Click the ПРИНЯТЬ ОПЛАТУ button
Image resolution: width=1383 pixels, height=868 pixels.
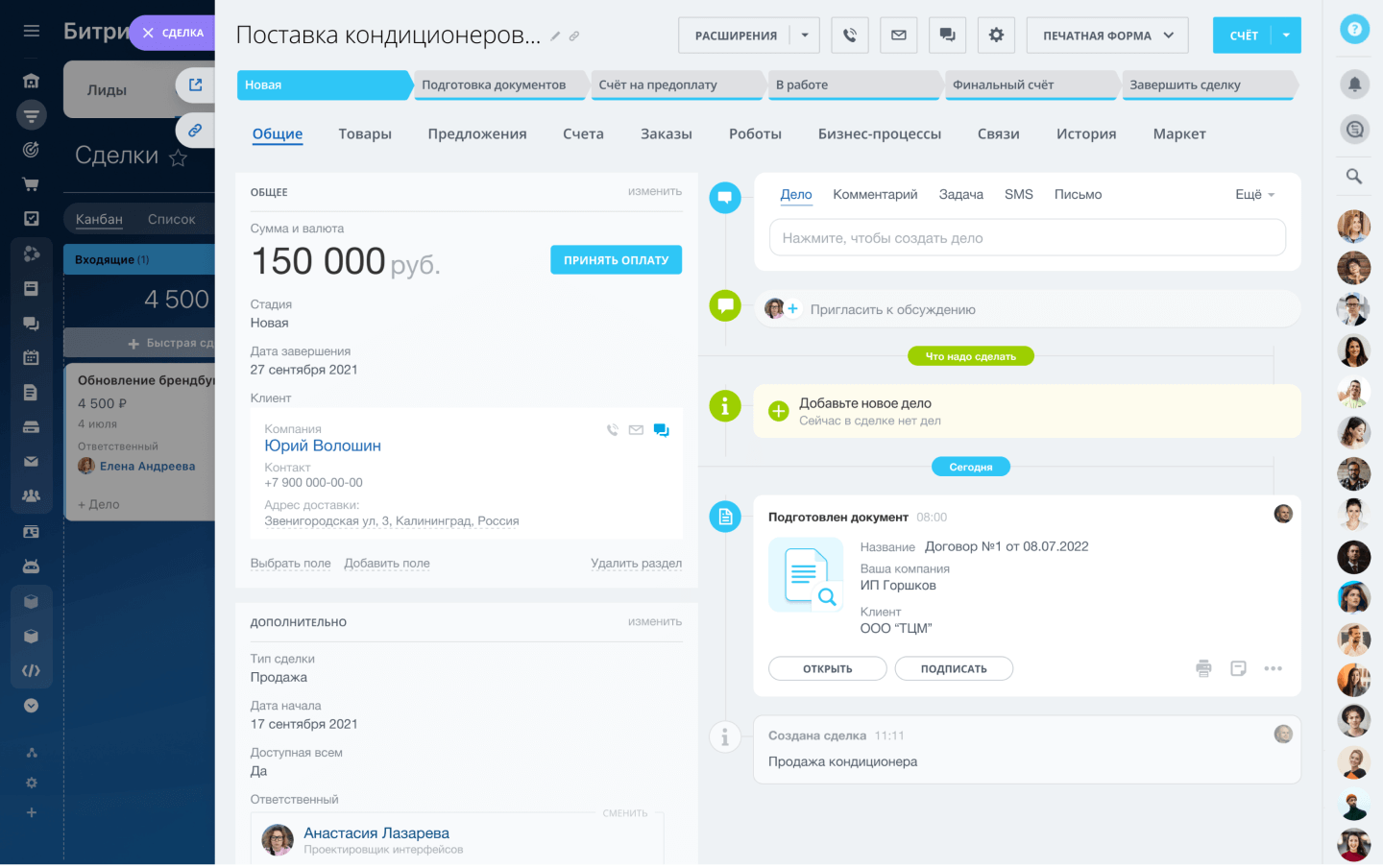click(616, 259)
